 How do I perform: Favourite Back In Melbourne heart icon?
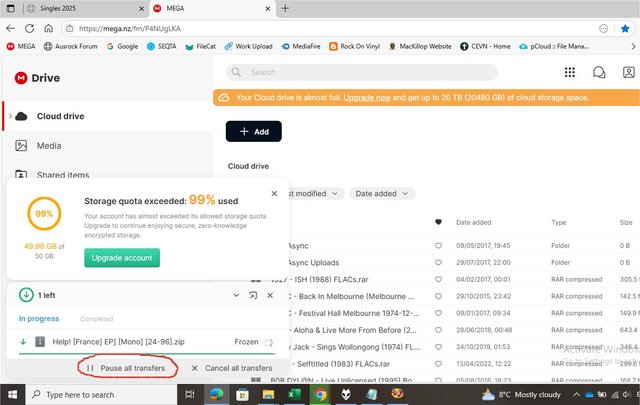click(x=438, y=296)
